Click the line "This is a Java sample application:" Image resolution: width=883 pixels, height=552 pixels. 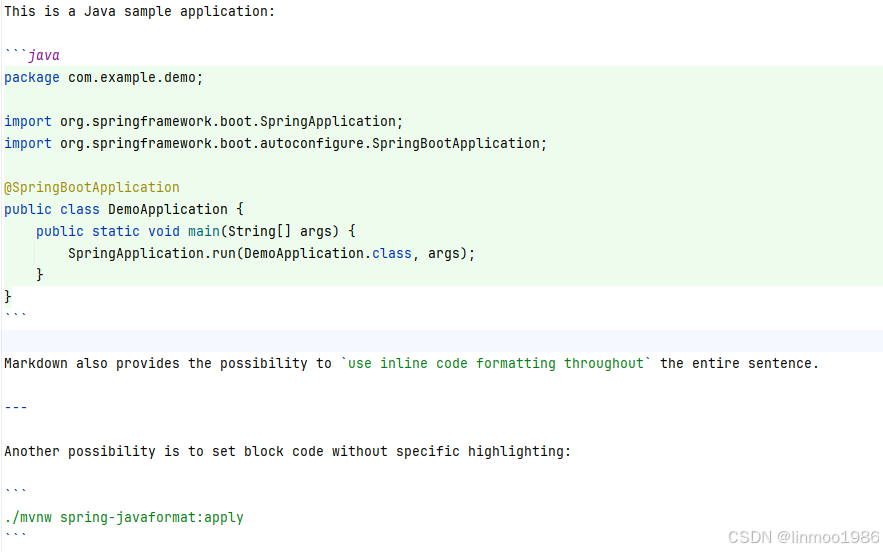pyautogui.click(x=140, y=11)
